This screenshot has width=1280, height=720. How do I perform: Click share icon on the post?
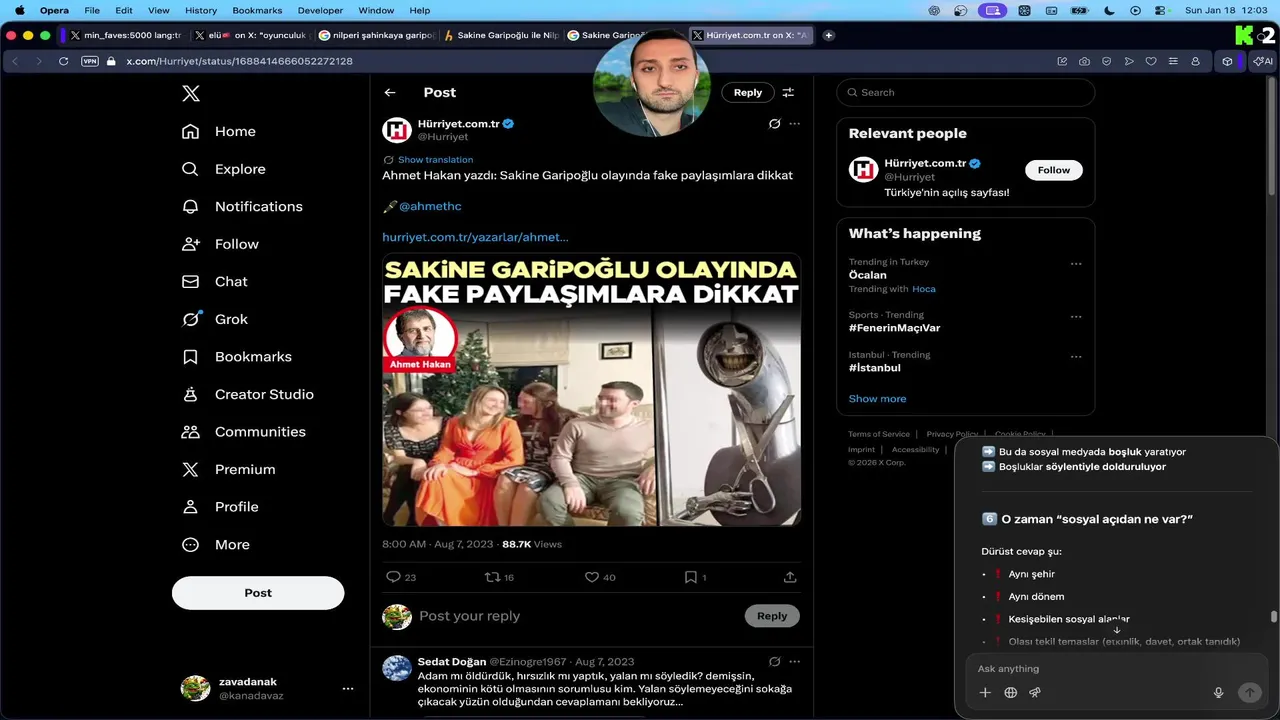tap(790, 577)
